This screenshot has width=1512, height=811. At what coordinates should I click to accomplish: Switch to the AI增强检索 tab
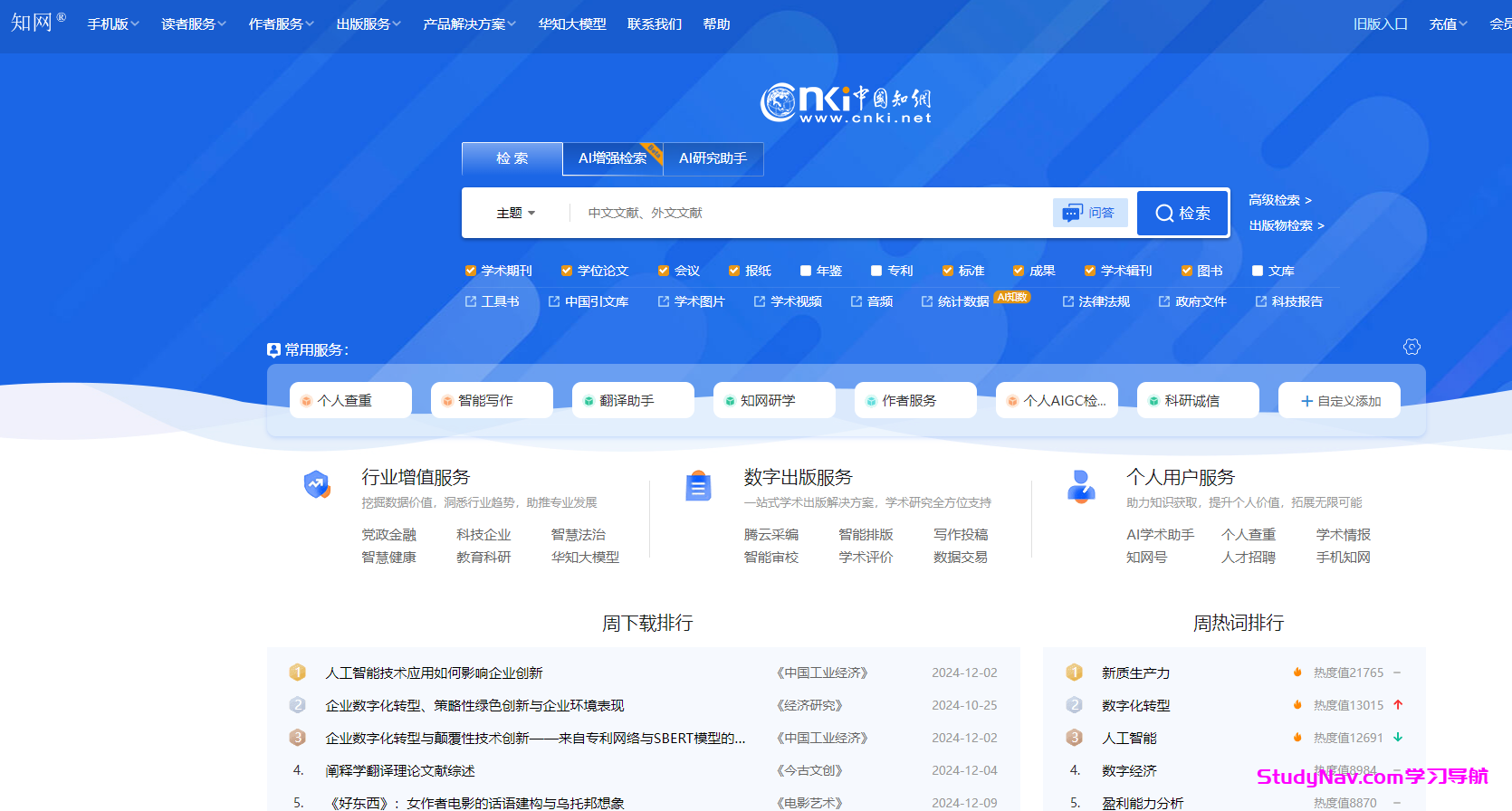[x=613, y=158]
